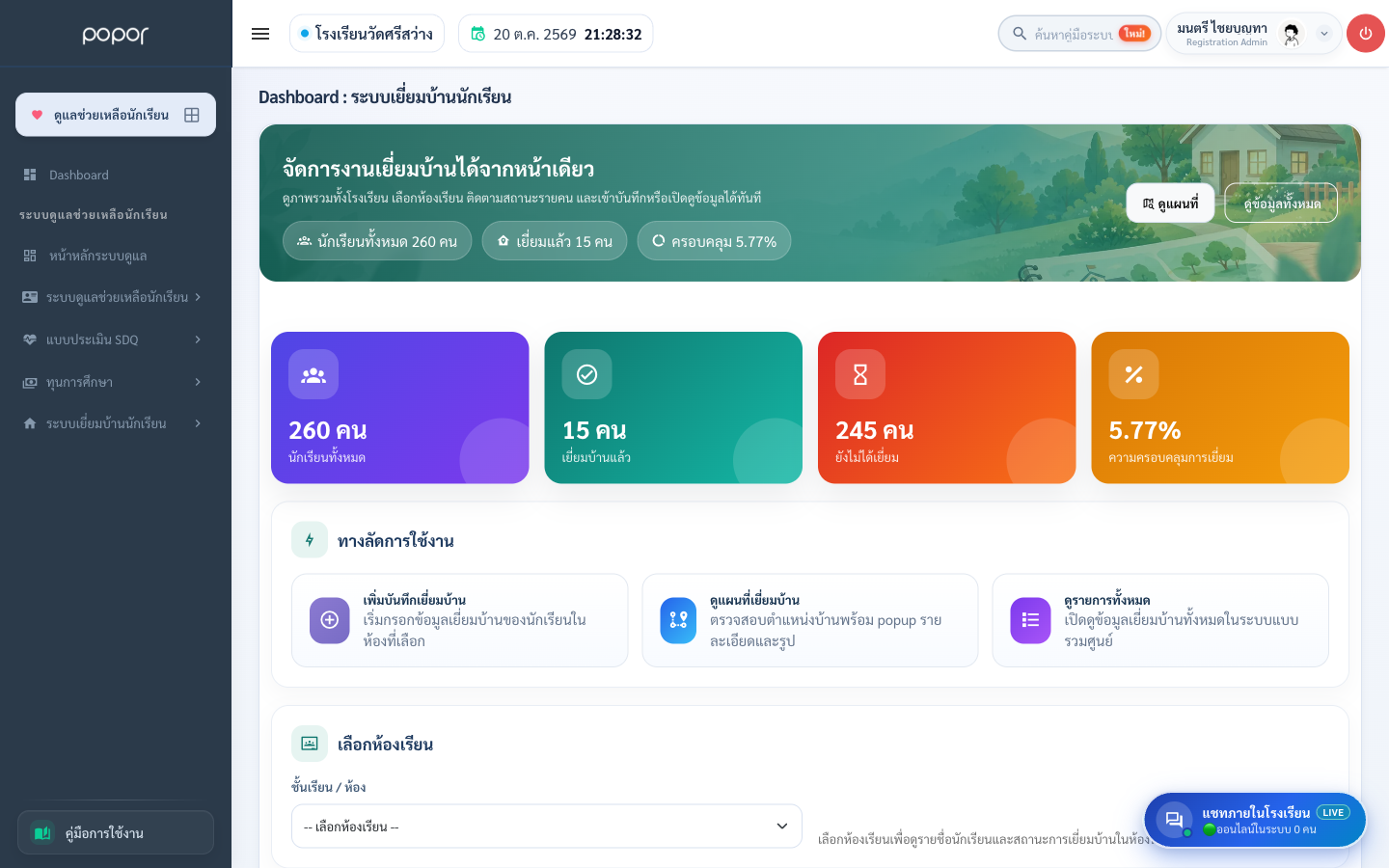Screen dimensions: 1389x868
Task: Click the plus icon for เพิ่มบันทึกเยี่ยมบ้าน
Action: [x=329, y=620]
